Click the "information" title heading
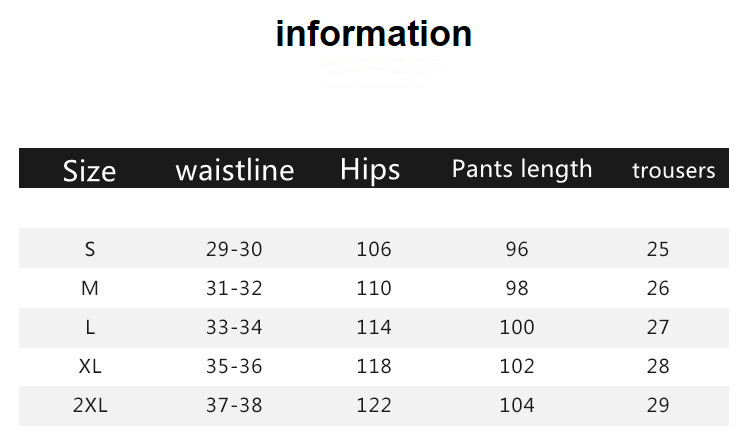This screenshot has width=750, height=439. (374, 33)
